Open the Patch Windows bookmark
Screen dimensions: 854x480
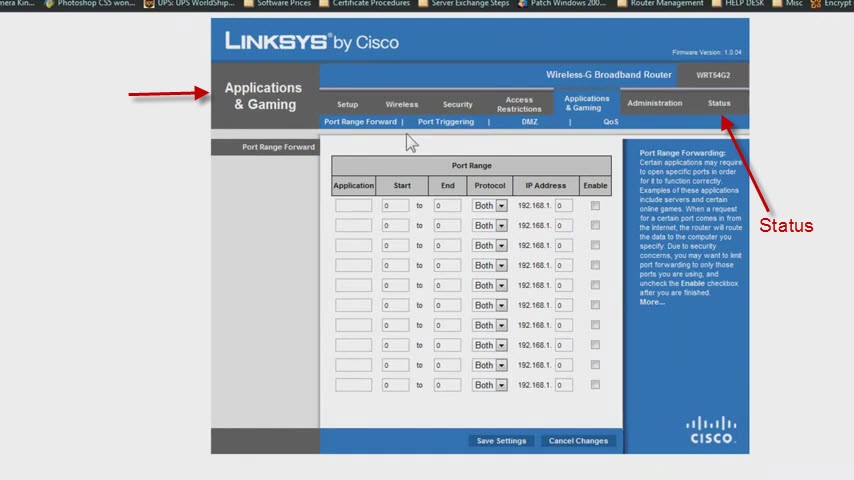tap(562, 3)
